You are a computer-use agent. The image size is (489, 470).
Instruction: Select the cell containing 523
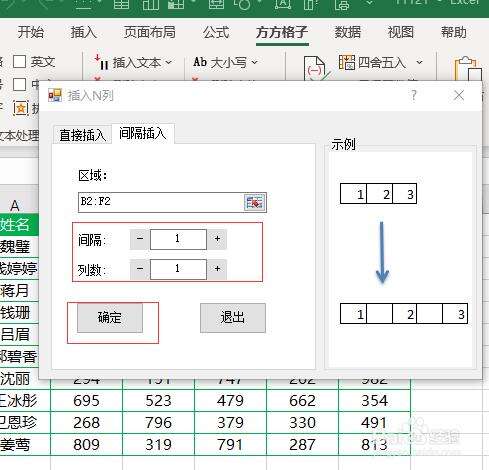coord(158,401)
